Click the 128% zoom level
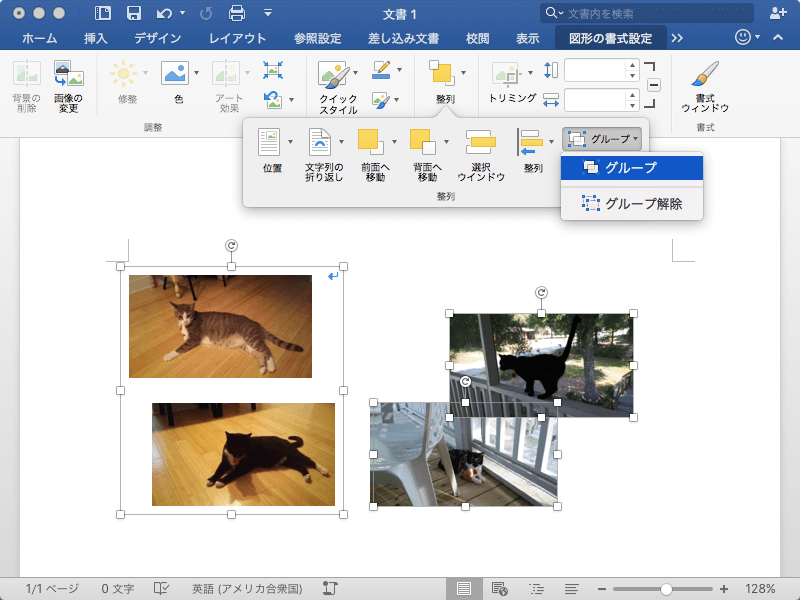Image resolution: width=800 pixels, height=600 pixels. [x=760, y=589]
